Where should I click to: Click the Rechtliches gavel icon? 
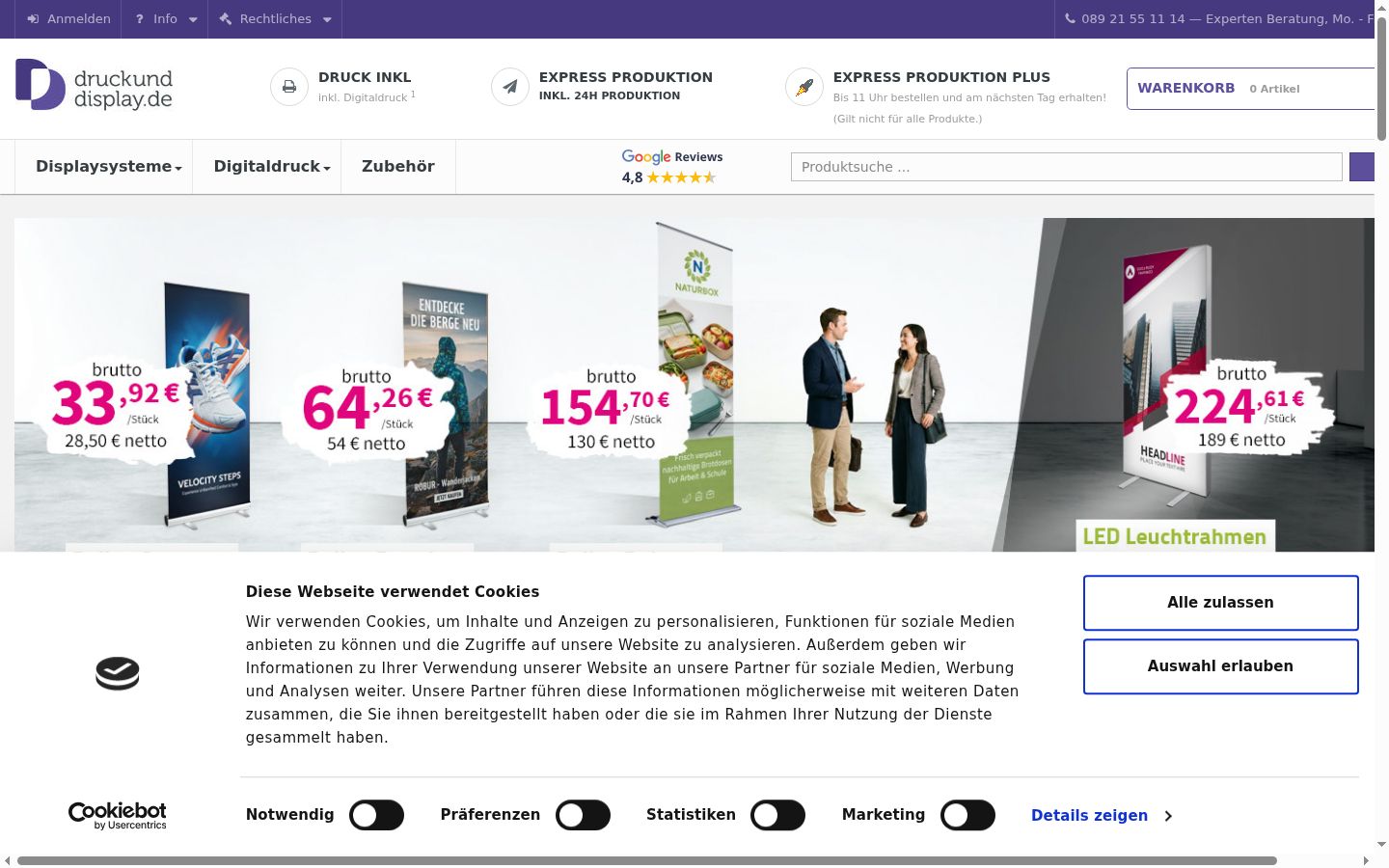coord(226,19)
